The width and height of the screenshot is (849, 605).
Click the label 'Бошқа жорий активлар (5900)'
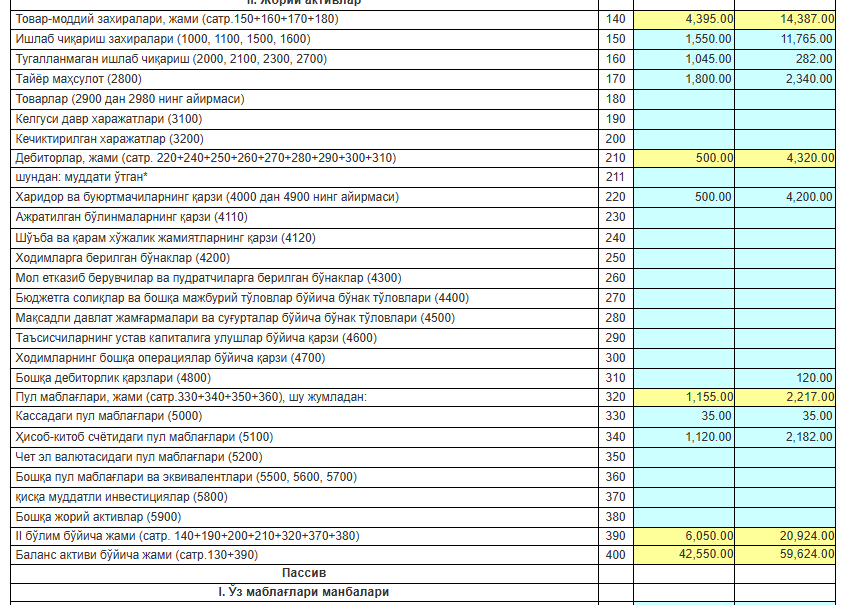tap(98, 517)
